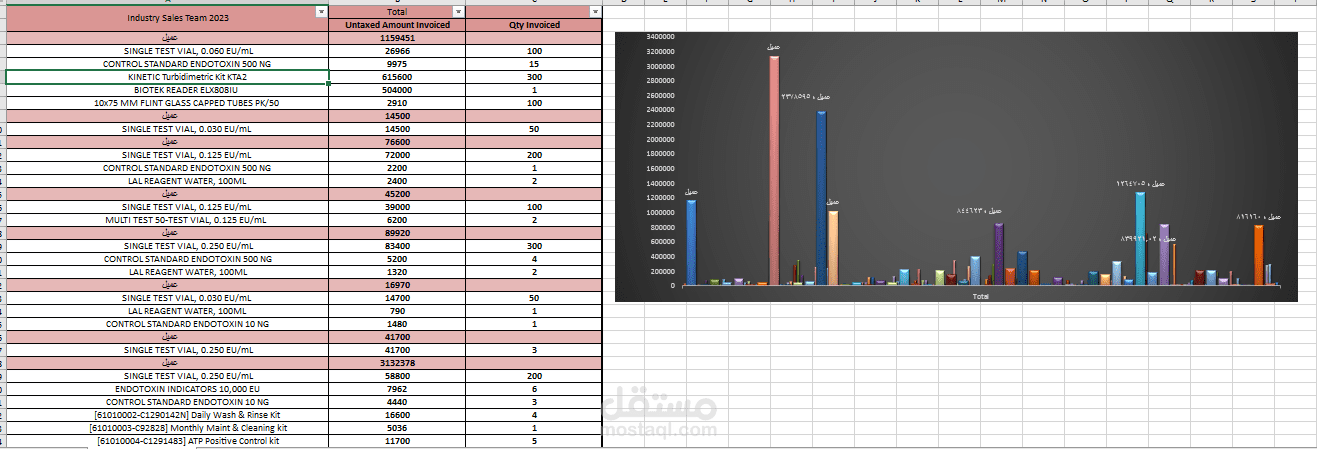Select the amount cell 4440
1317x449 pixels.
tap(397, 401)
